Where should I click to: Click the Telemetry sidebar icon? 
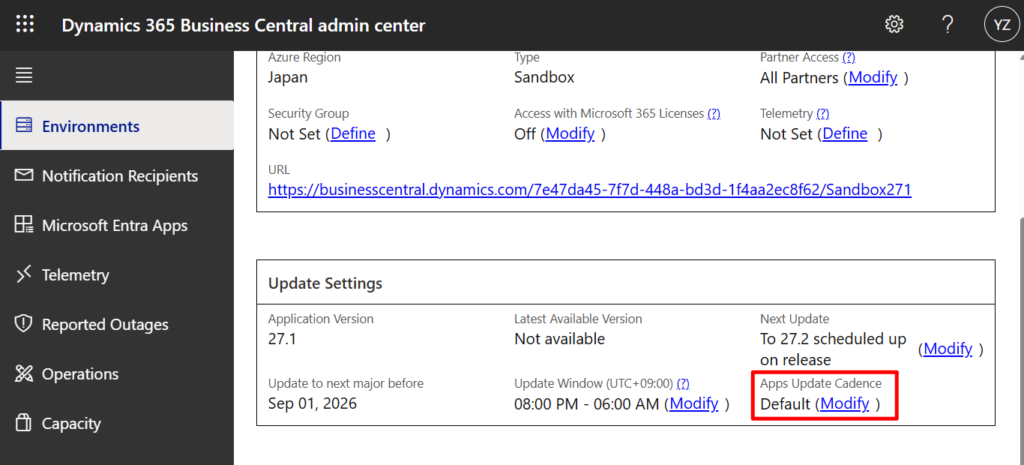tap(24, 275)
